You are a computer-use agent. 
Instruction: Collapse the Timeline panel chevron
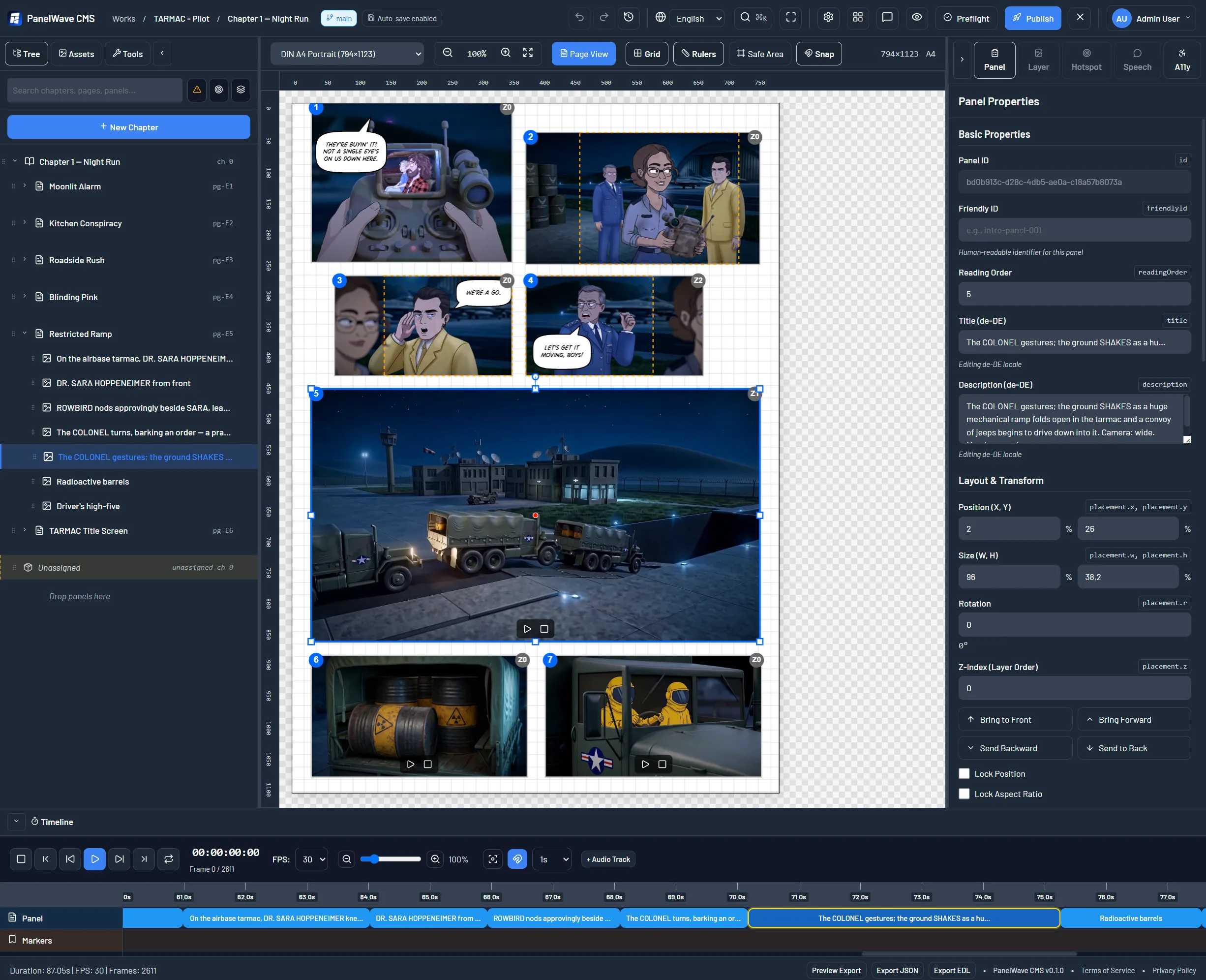(x=16, y=822)
